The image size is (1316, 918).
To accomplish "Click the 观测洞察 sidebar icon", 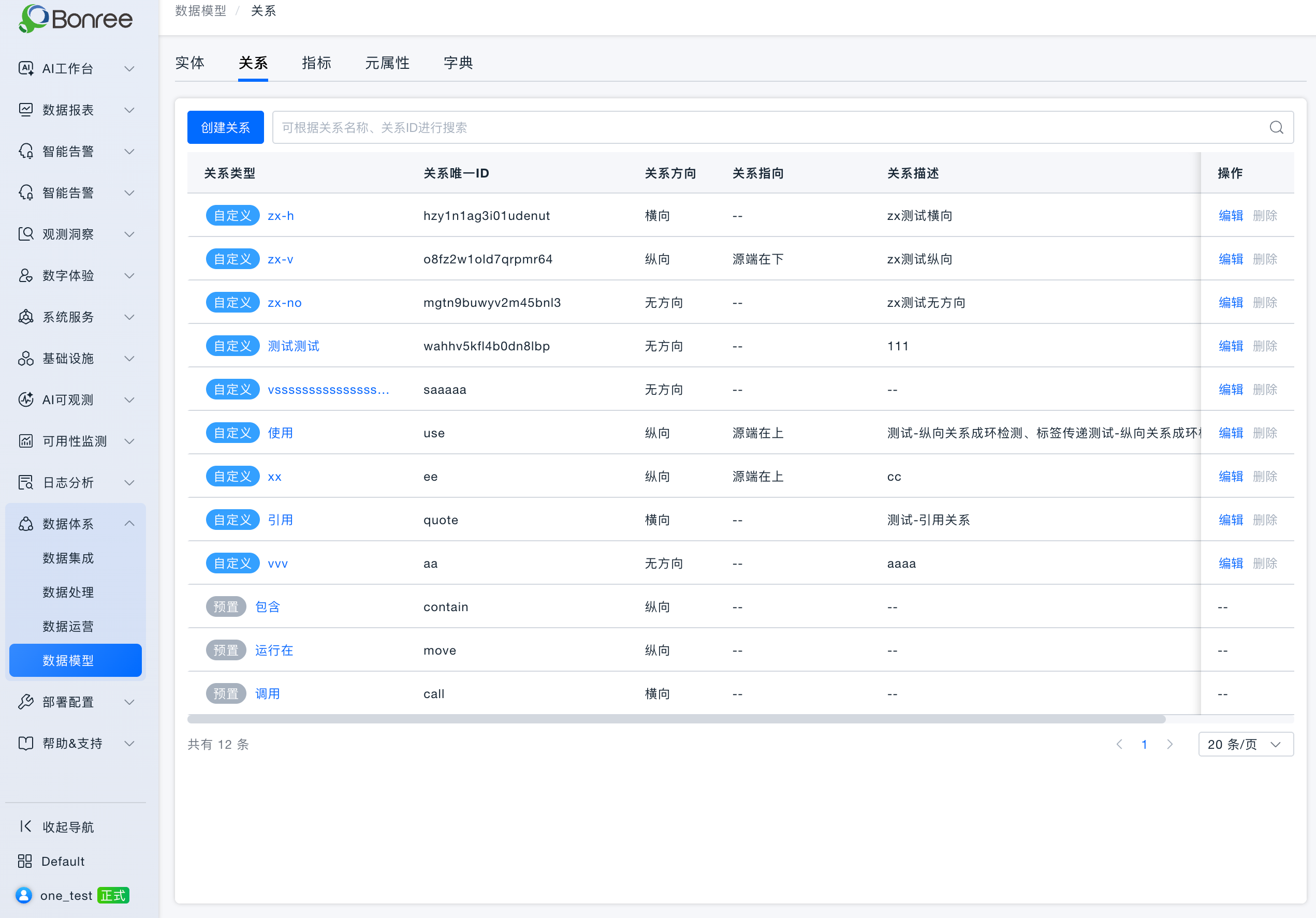I will (x=26, y=234).
